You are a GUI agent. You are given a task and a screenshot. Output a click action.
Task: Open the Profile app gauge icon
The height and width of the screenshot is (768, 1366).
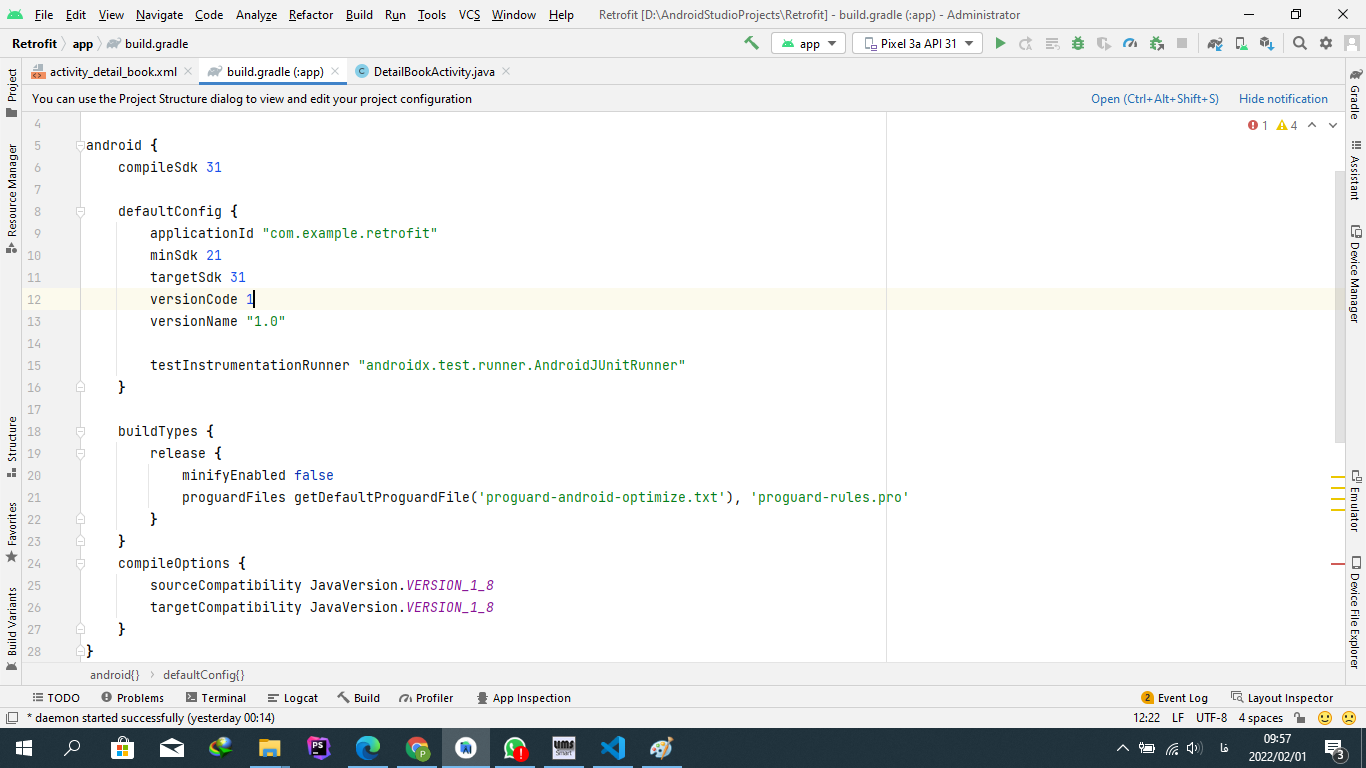pos(1130,43)
